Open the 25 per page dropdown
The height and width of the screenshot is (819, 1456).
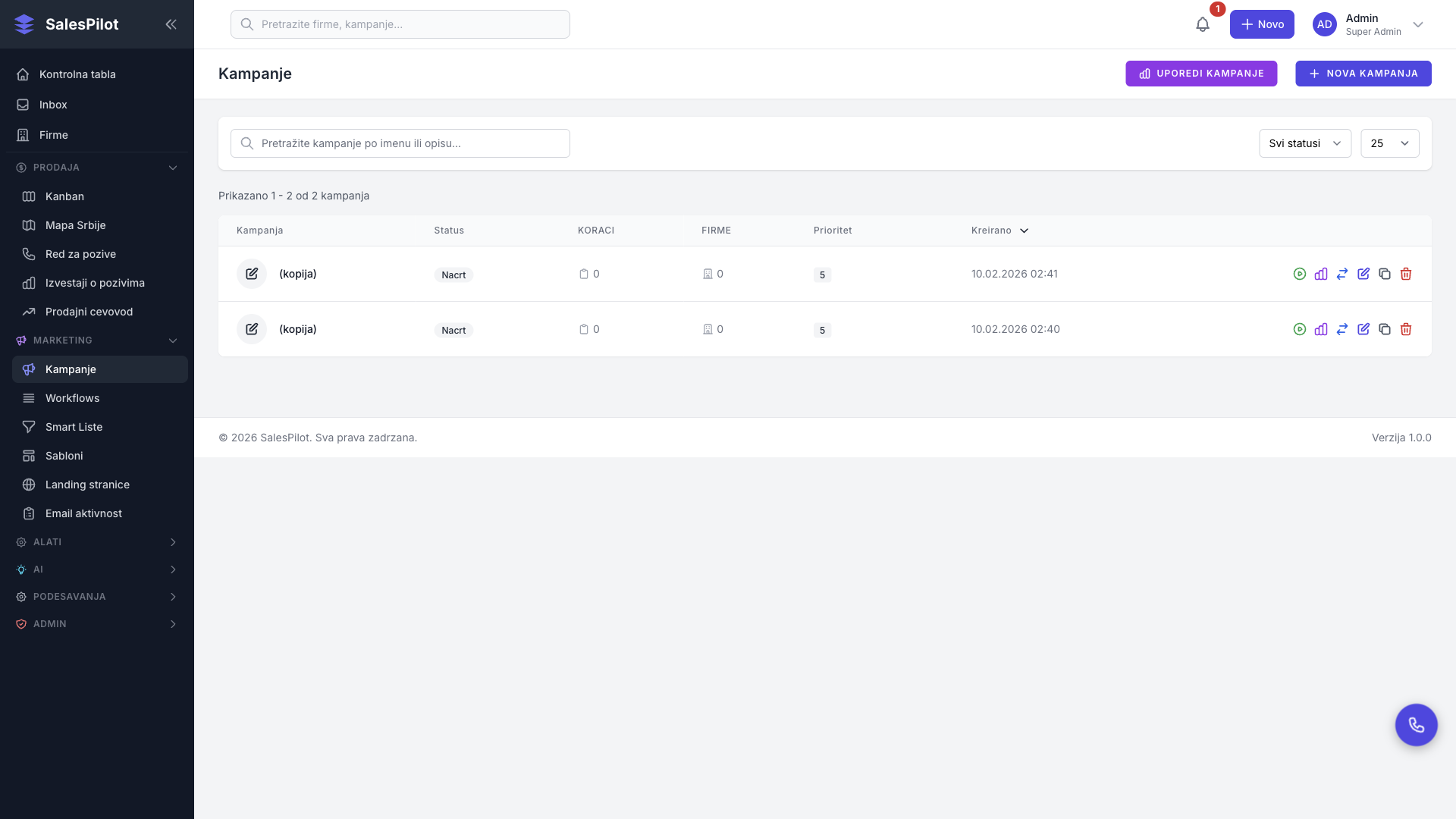pos(1389,143)
